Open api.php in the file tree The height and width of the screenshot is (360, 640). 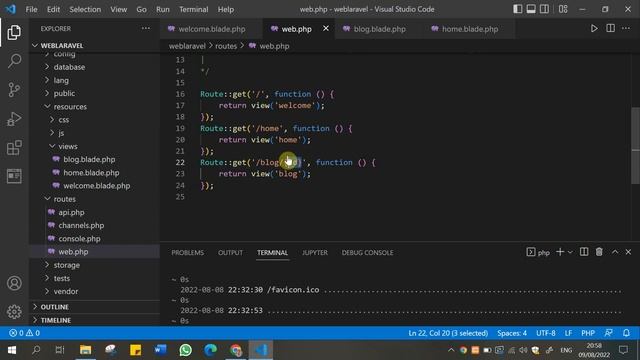tap(71, 212)
